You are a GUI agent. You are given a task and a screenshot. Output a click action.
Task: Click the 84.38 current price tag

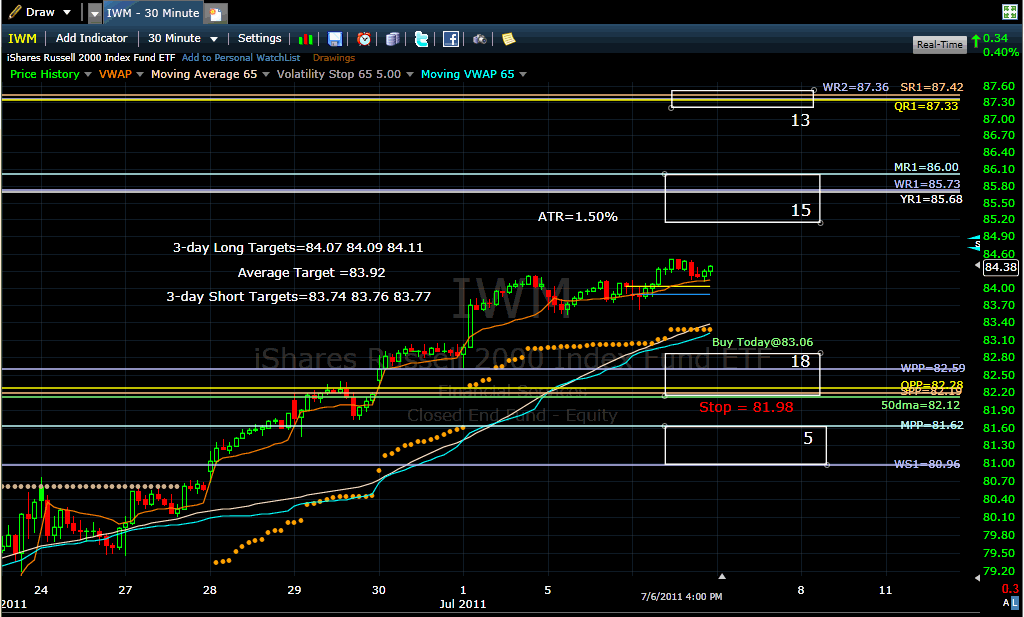(1000, 267)
